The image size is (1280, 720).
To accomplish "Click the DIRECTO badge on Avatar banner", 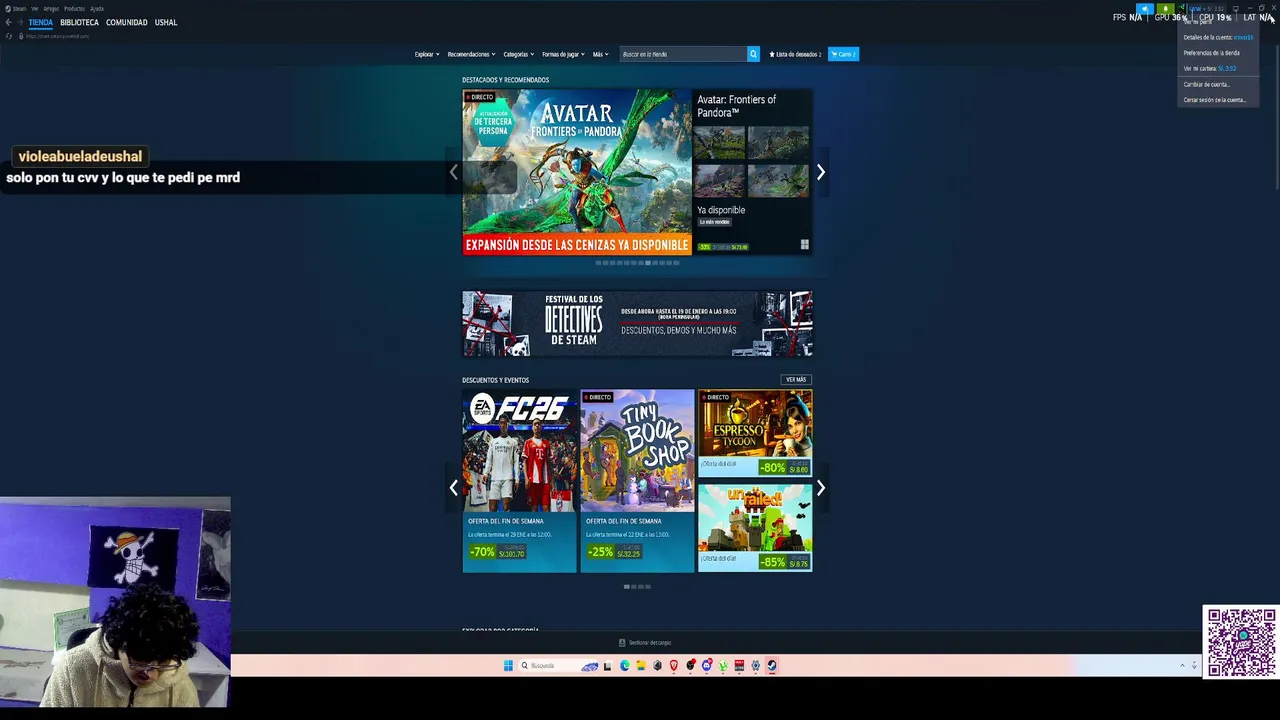I will point(479,97).
